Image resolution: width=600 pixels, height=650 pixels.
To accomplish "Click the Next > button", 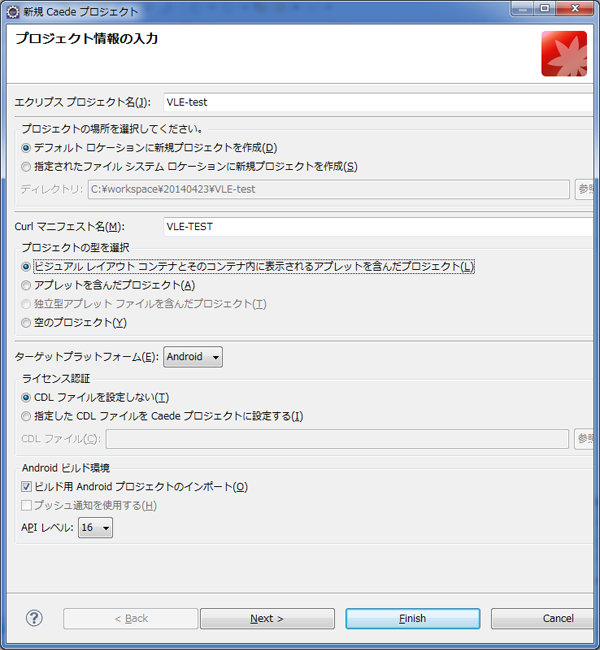I will 267,618.
